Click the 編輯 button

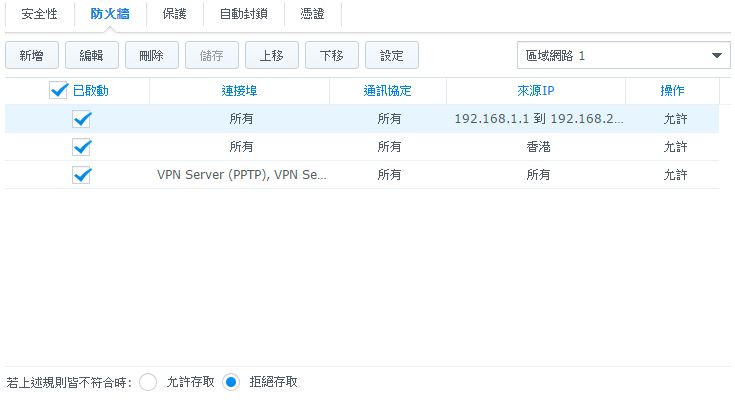click(92, 56)
